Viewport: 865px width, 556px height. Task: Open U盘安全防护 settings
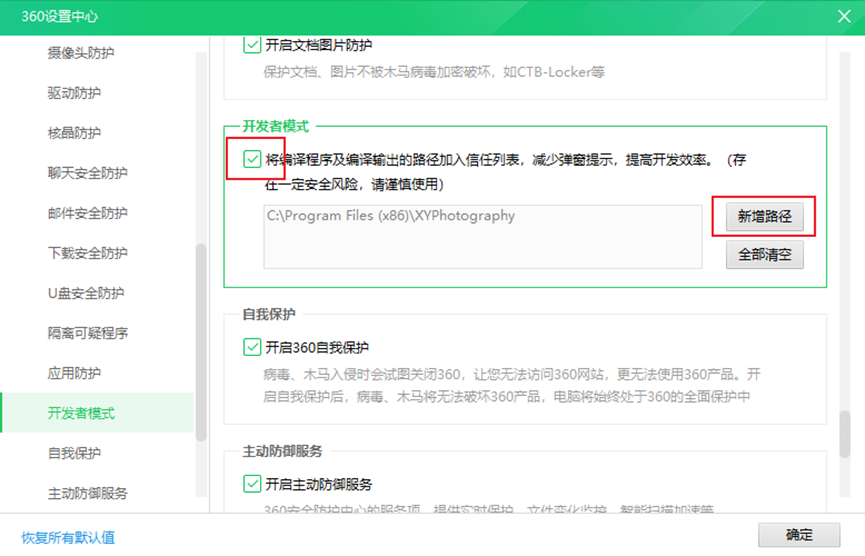coord(86,293)
